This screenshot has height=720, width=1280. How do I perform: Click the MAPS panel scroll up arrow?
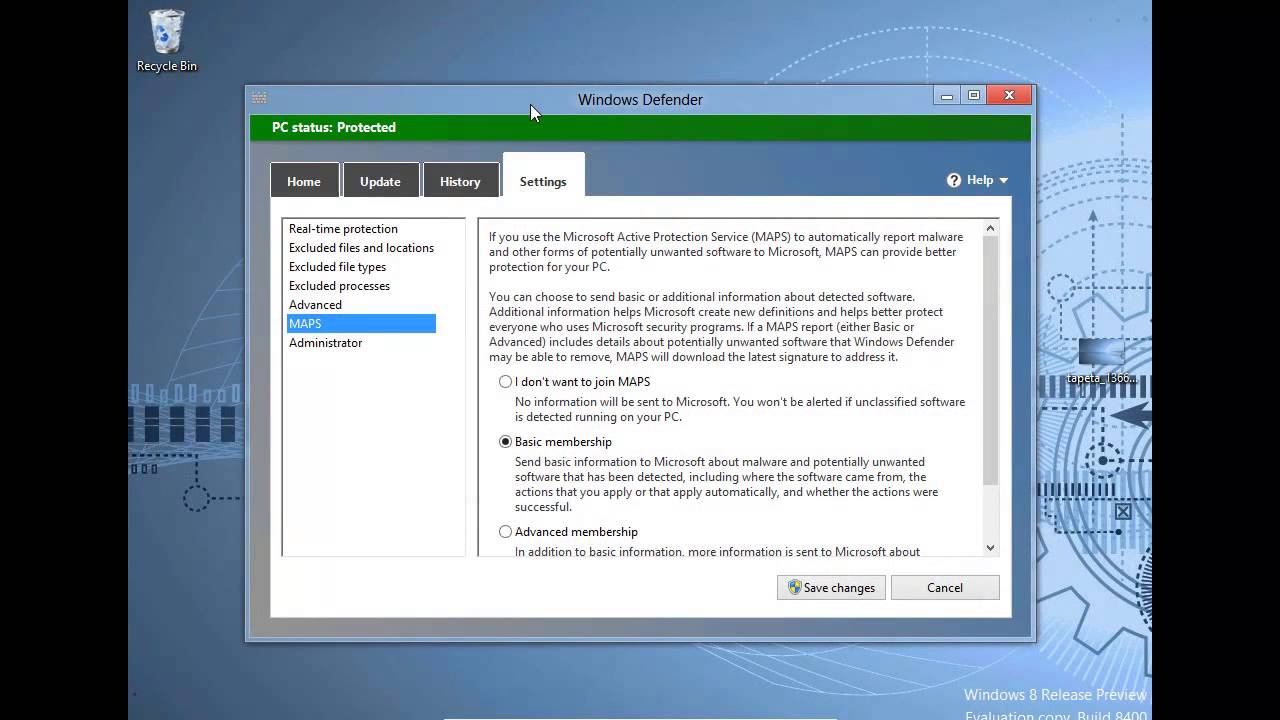tap(990, 228)
